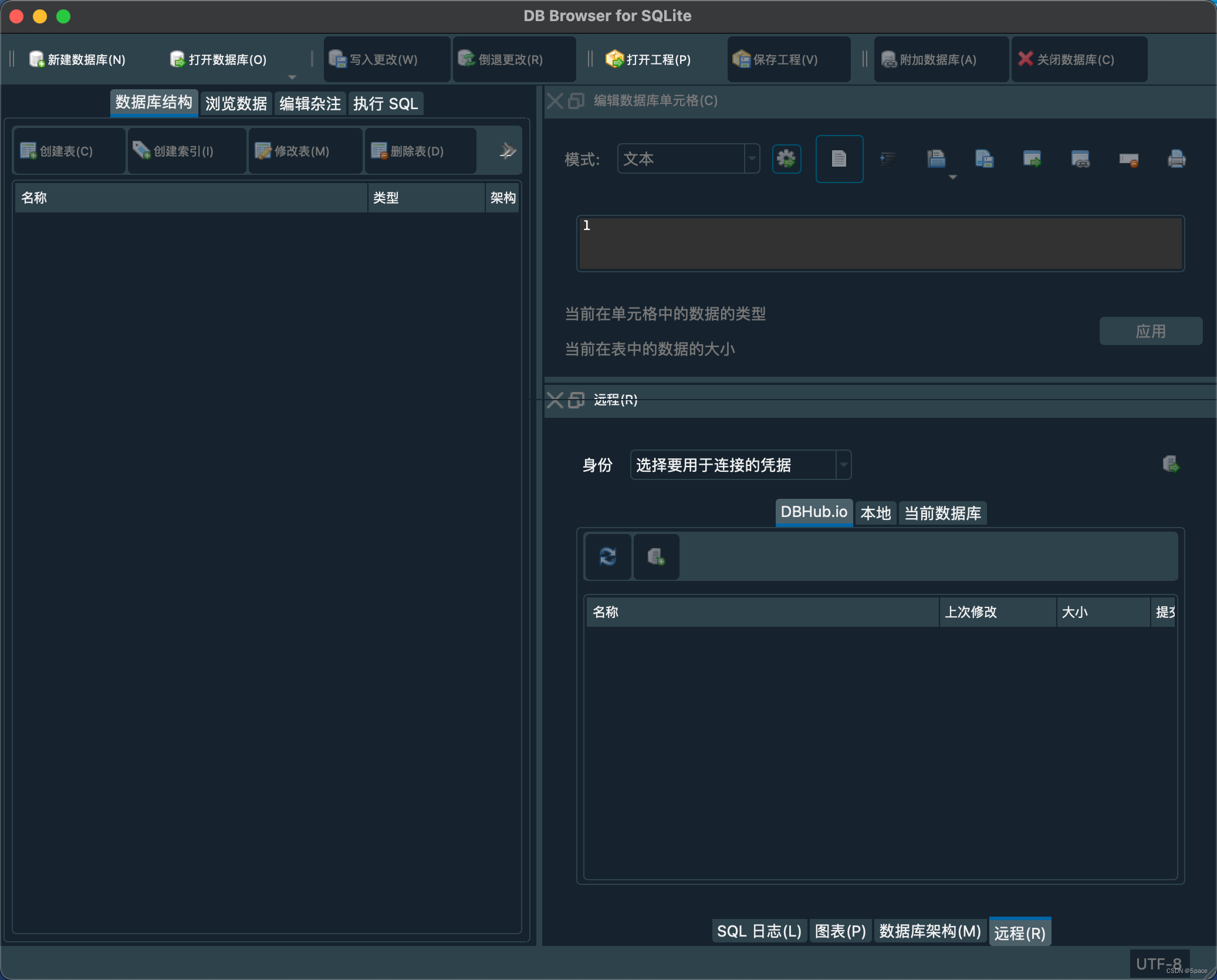
Task: Float the 远程(R) dock panel
Action: pos(576,400)
